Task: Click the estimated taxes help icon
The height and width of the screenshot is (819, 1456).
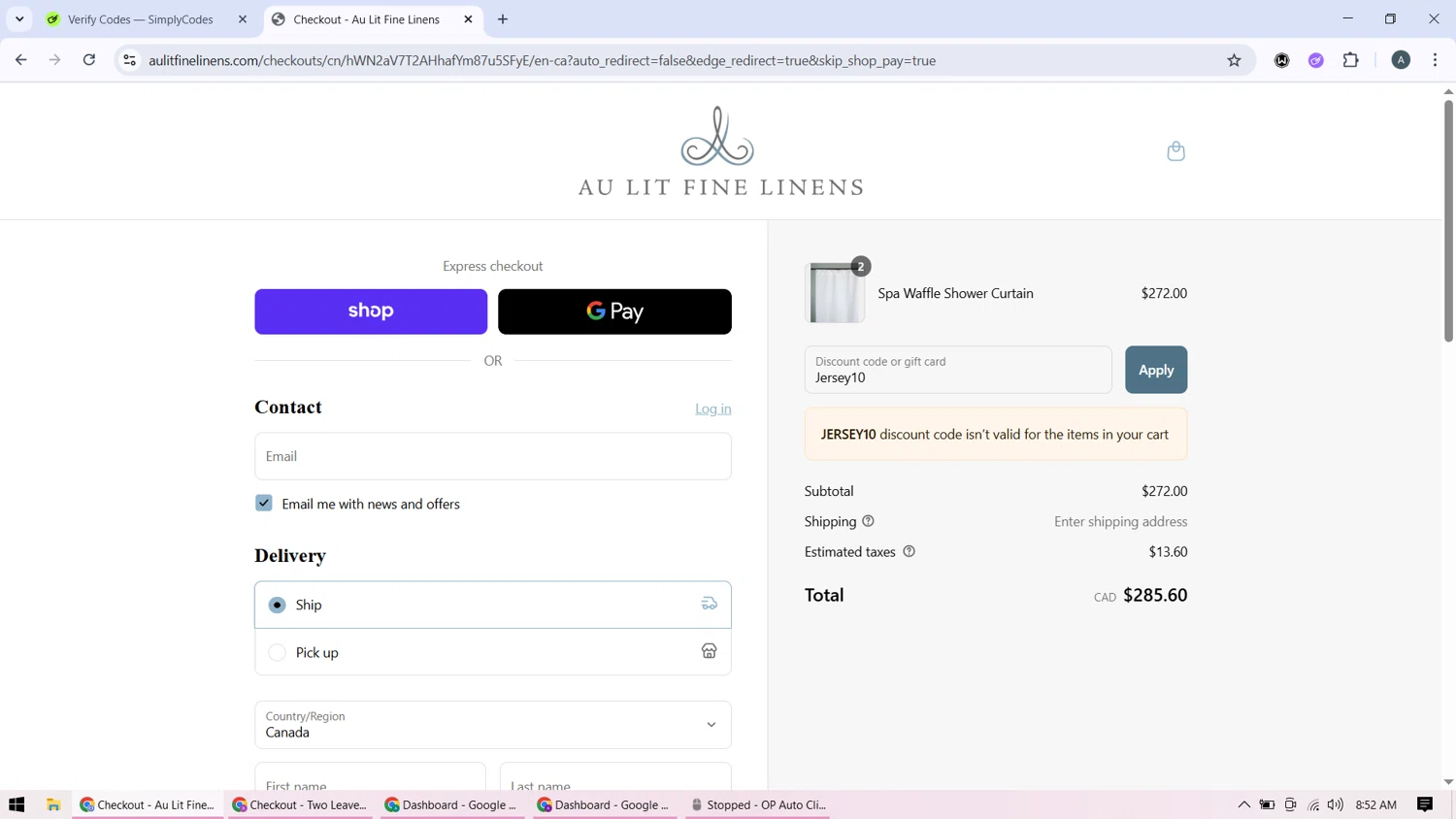Action: (909, 551)
